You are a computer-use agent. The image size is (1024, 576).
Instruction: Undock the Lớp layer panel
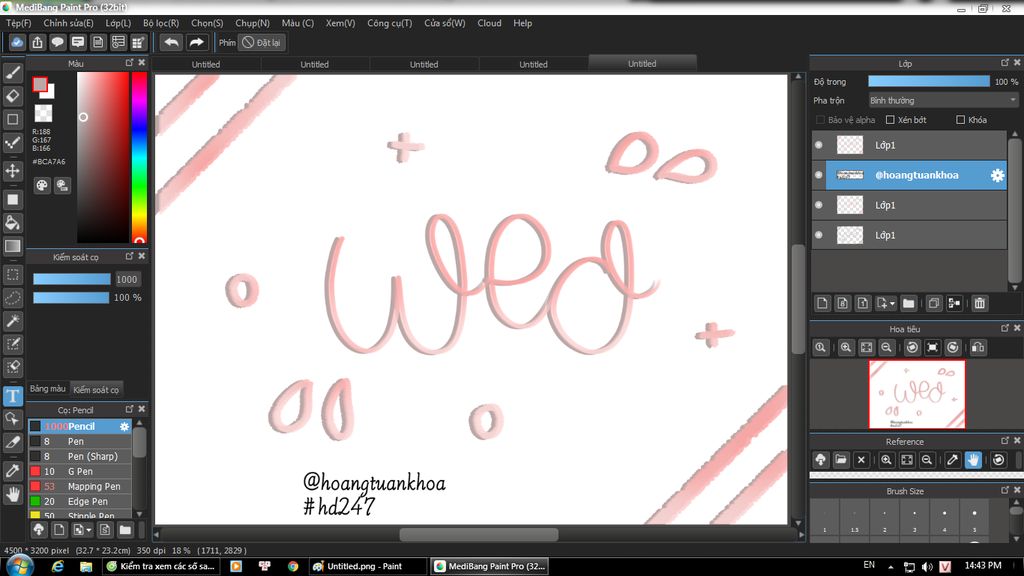point(1005,63)
